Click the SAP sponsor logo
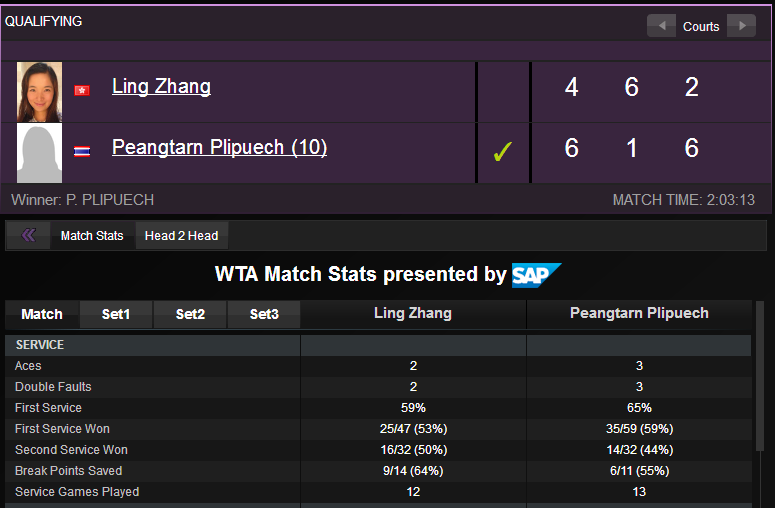The width and height of the screenshot is (775, 508). tap(536, 275)
